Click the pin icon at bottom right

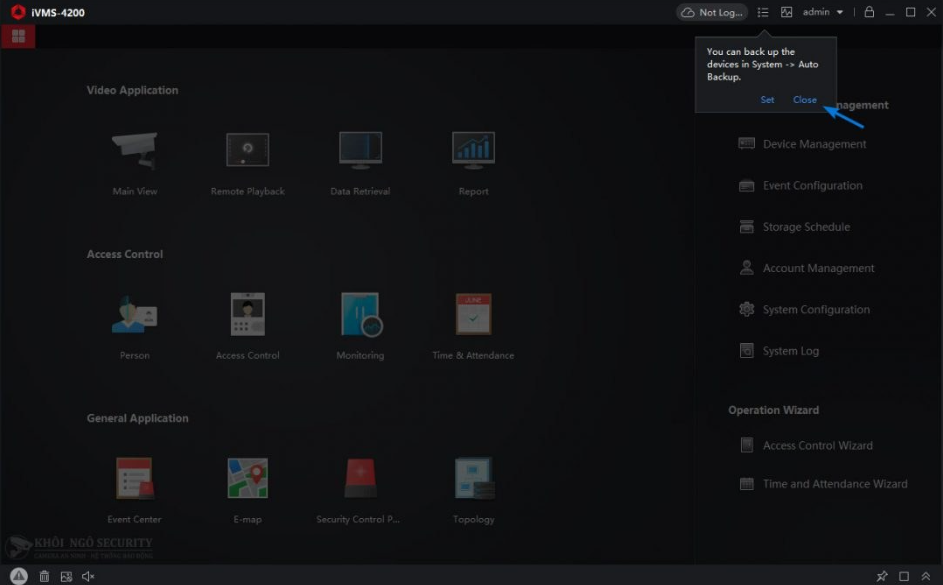[882, 576]
